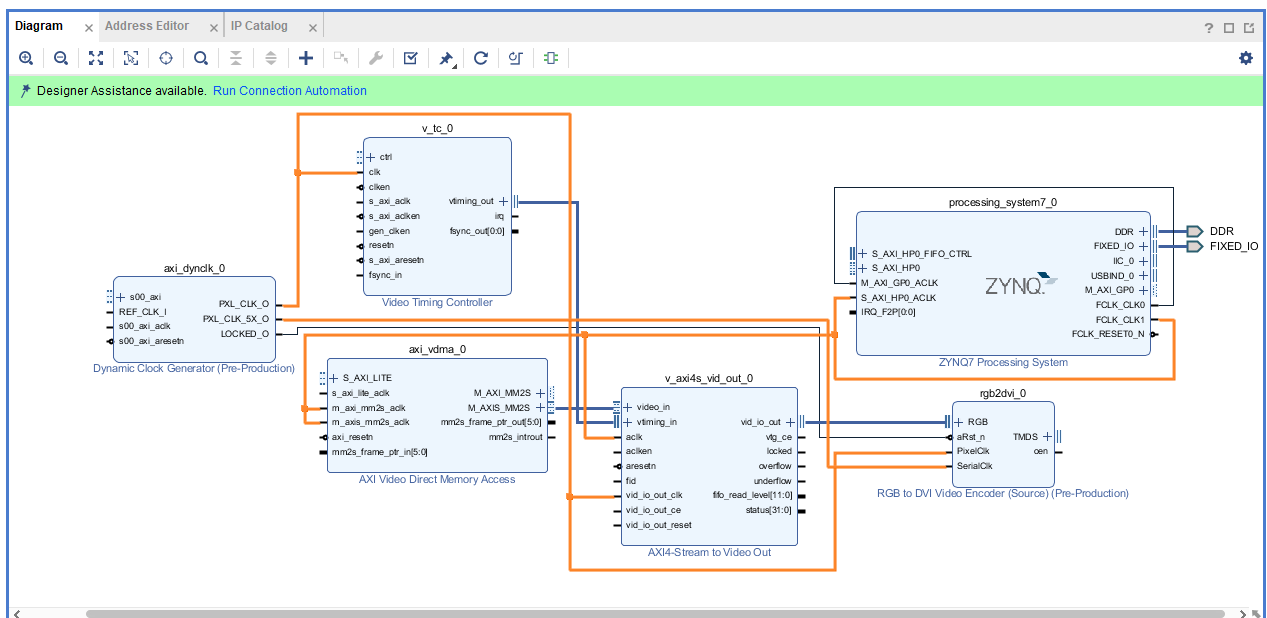Select the PixelClk pin on rgb2dvi_0
Viewport: 1267px width, 618px height.
pos(973,451)
